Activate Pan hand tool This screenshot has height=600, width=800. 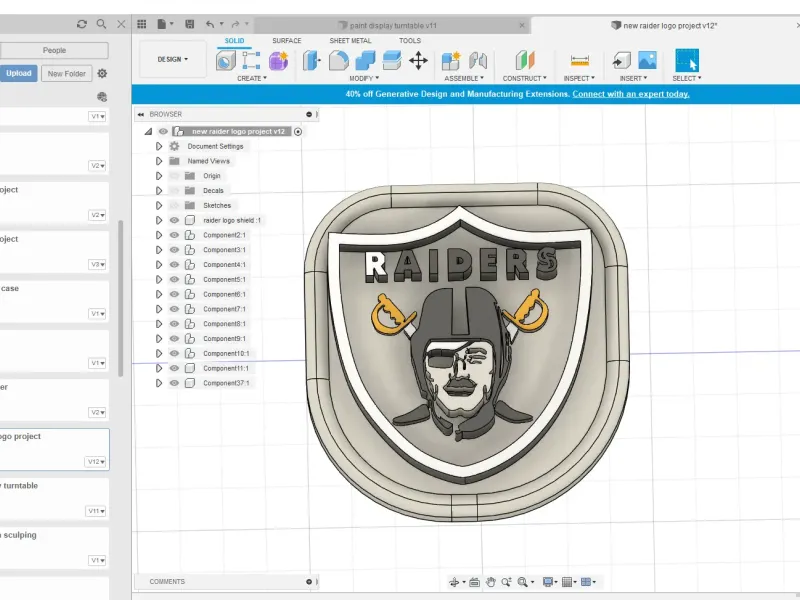point(491,582)
